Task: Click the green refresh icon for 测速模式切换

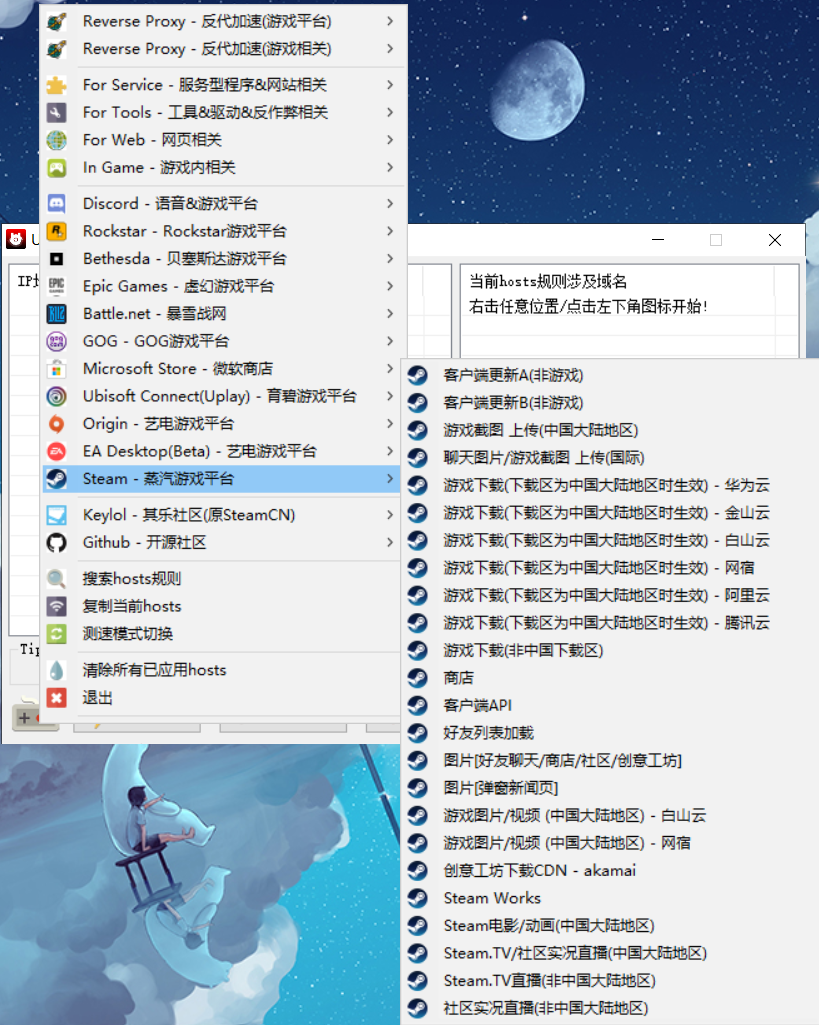Action: (x=57, y=633)
